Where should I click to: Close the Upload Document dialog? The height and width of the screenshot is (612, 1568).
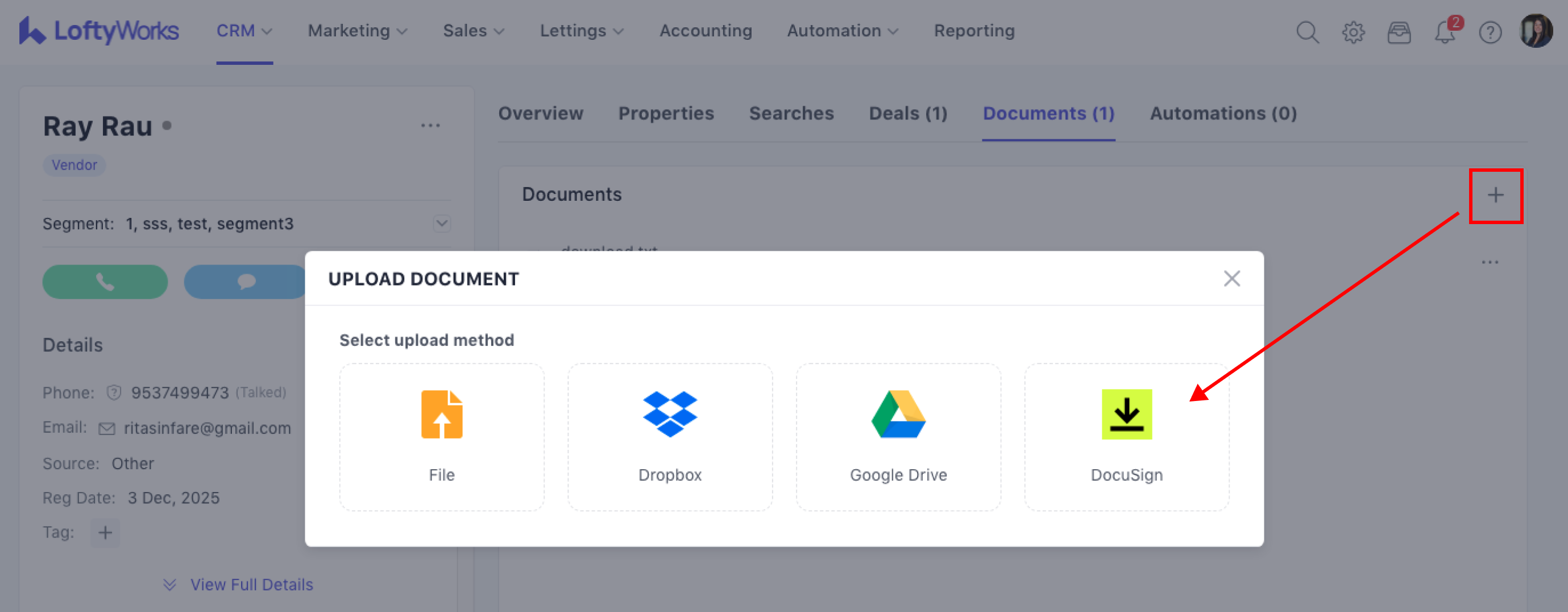(1231, 279)
